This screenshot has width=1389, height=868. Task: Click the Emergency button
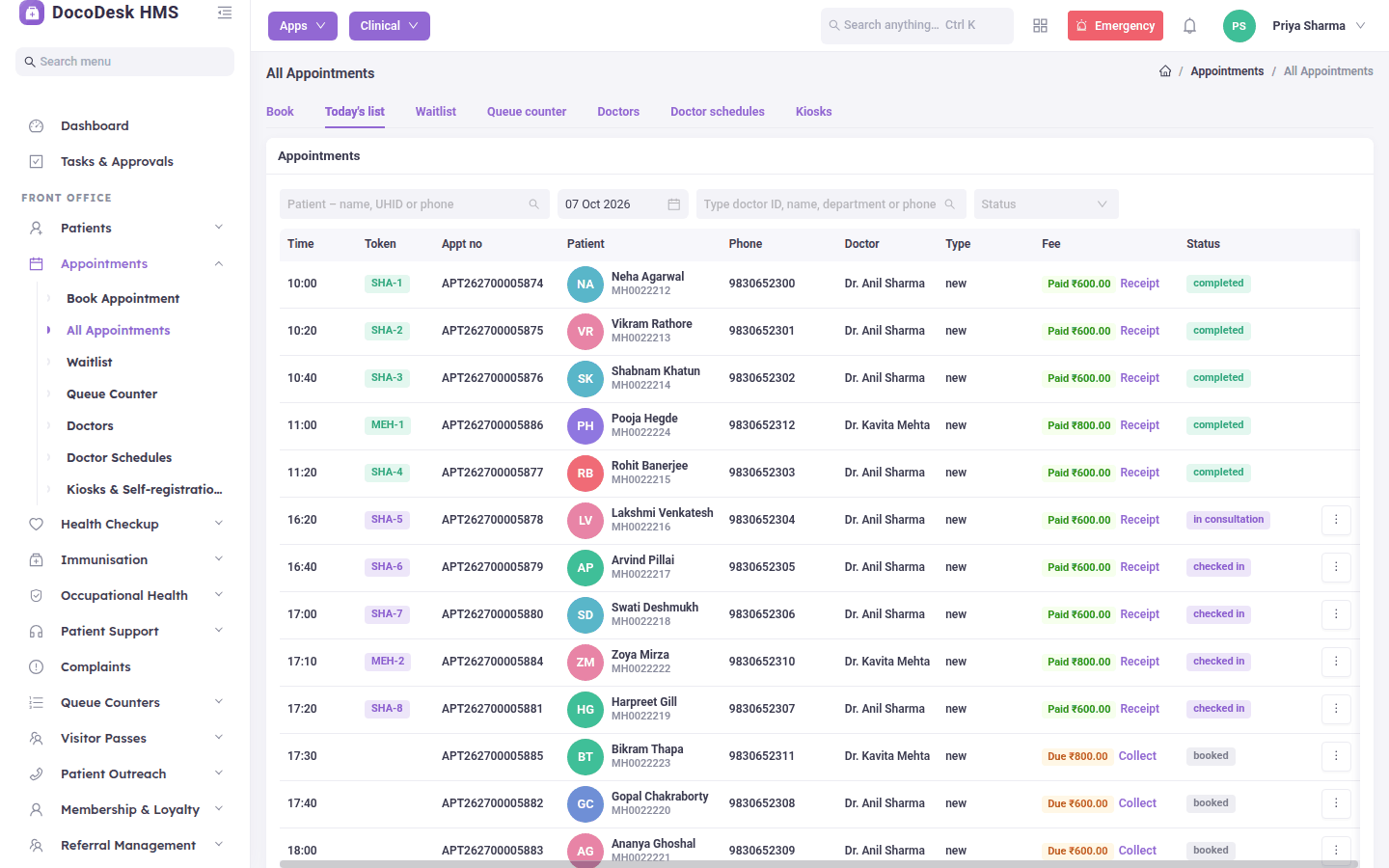click(1115, 26)
